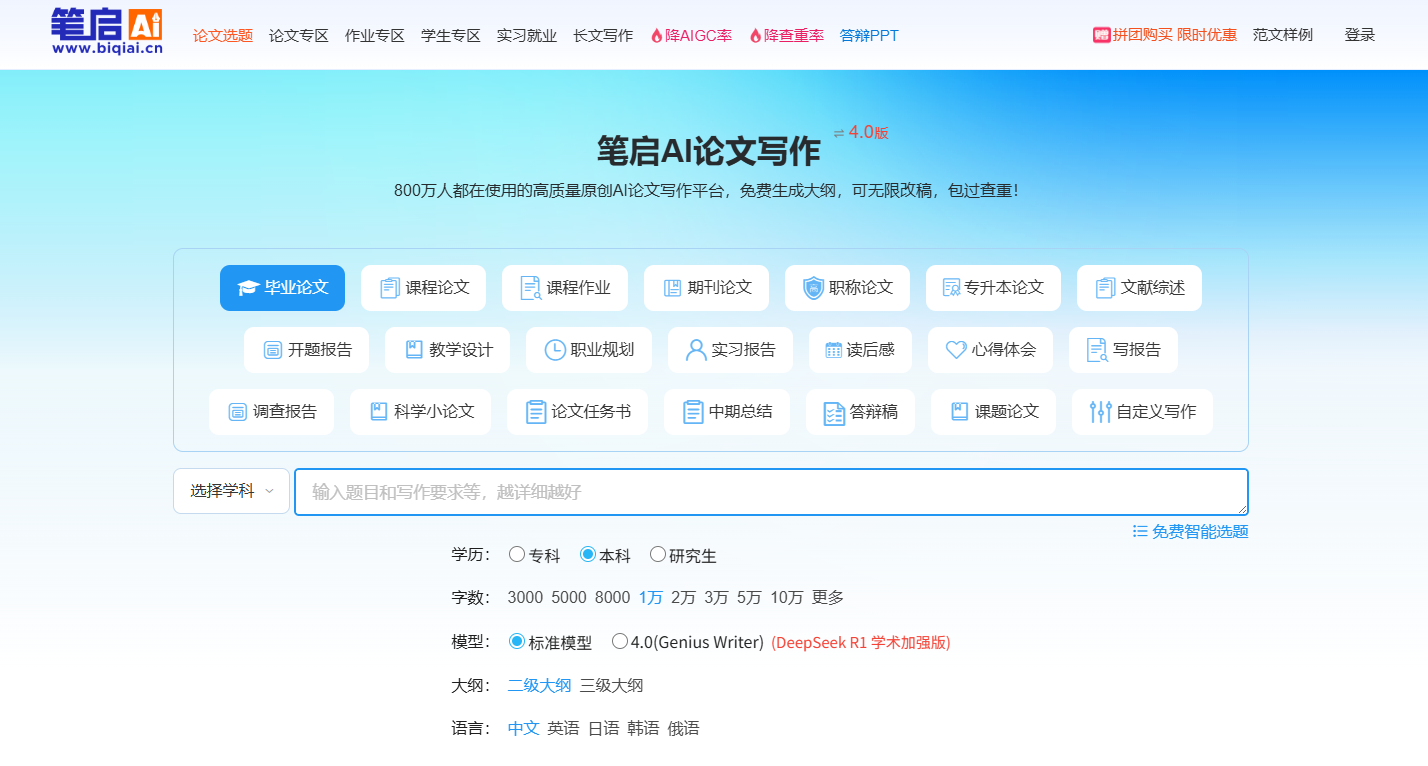
Task: Select the 期刊论文 journal icon
Action: pyautogui.click(x=673, y=288)
